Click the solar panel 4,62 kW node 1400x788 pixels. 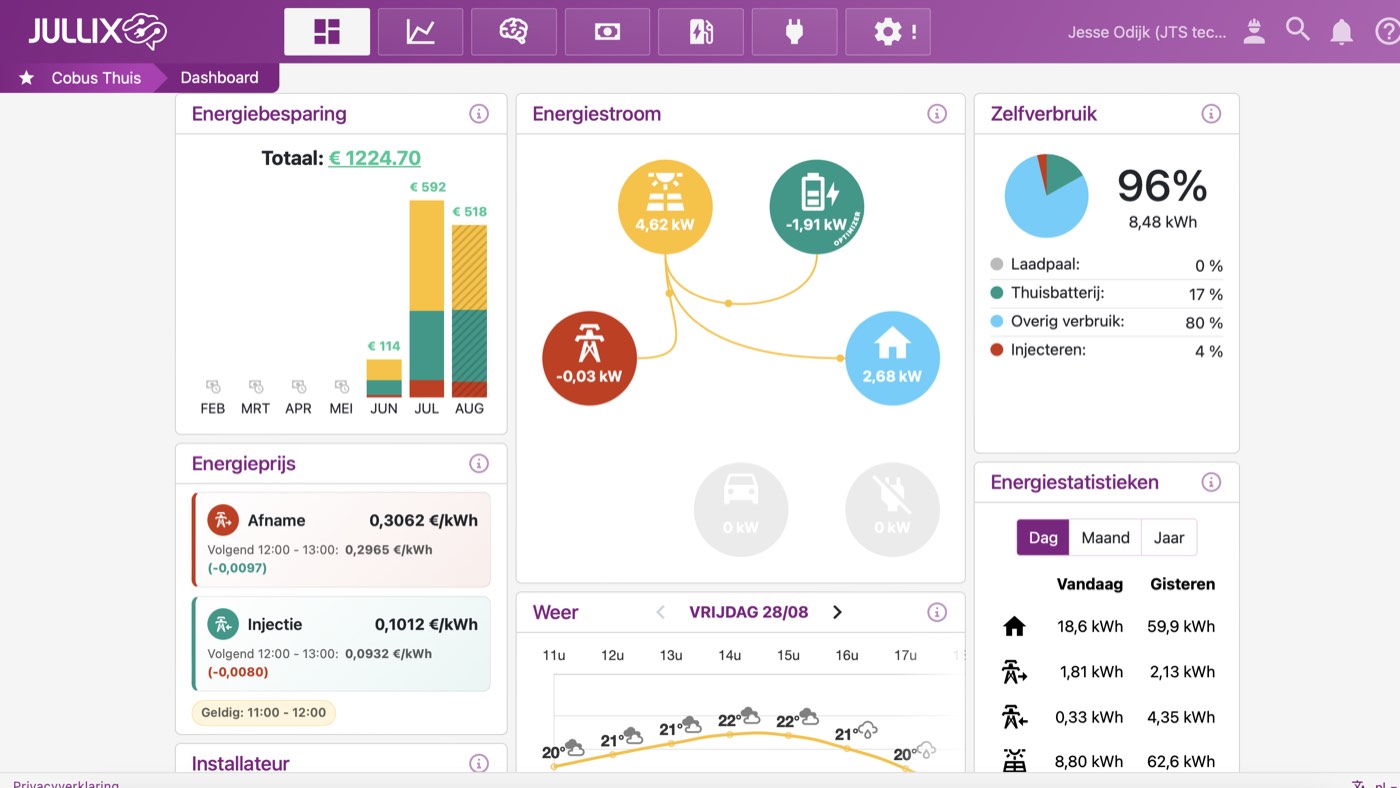(x=665, y=207)
